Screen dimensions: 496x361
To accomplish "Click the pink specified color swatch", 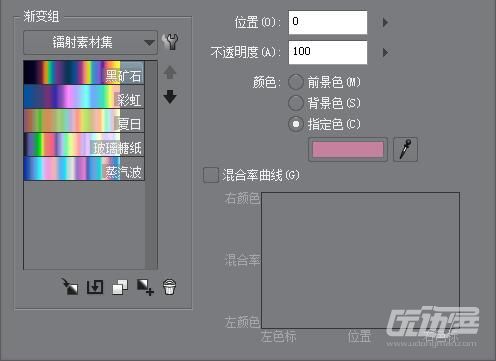I will 348,149.
